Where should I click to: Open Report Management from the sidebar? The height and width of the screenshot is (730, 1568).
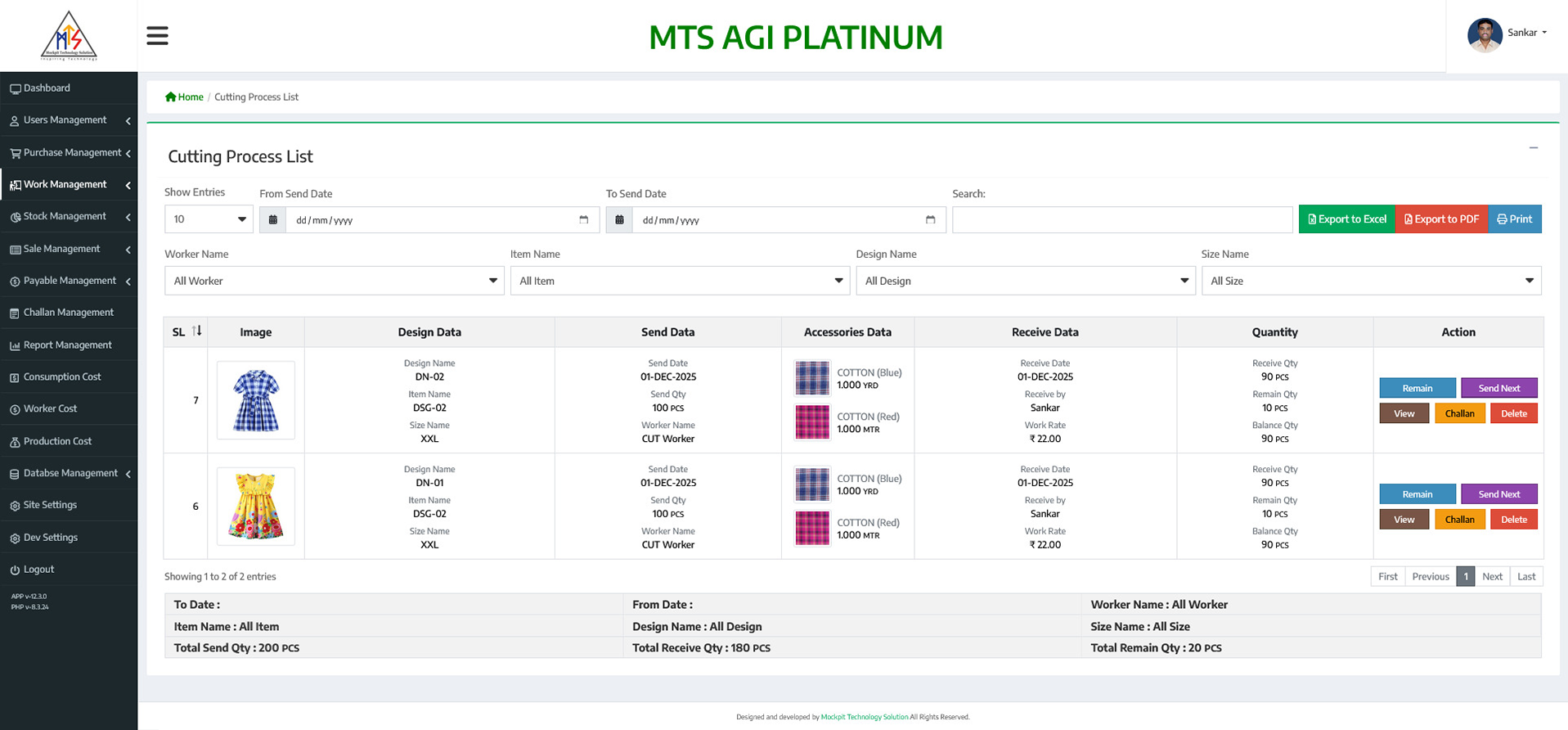[x=69, y=345]
